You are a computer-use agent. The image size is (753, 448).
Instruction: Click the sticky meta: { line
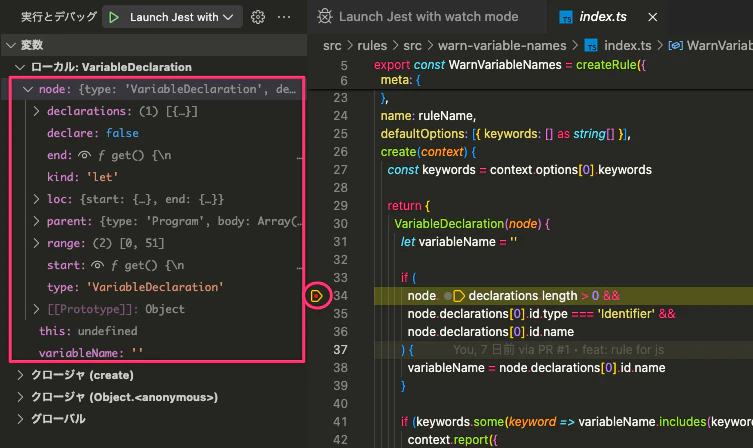(401, 80)
